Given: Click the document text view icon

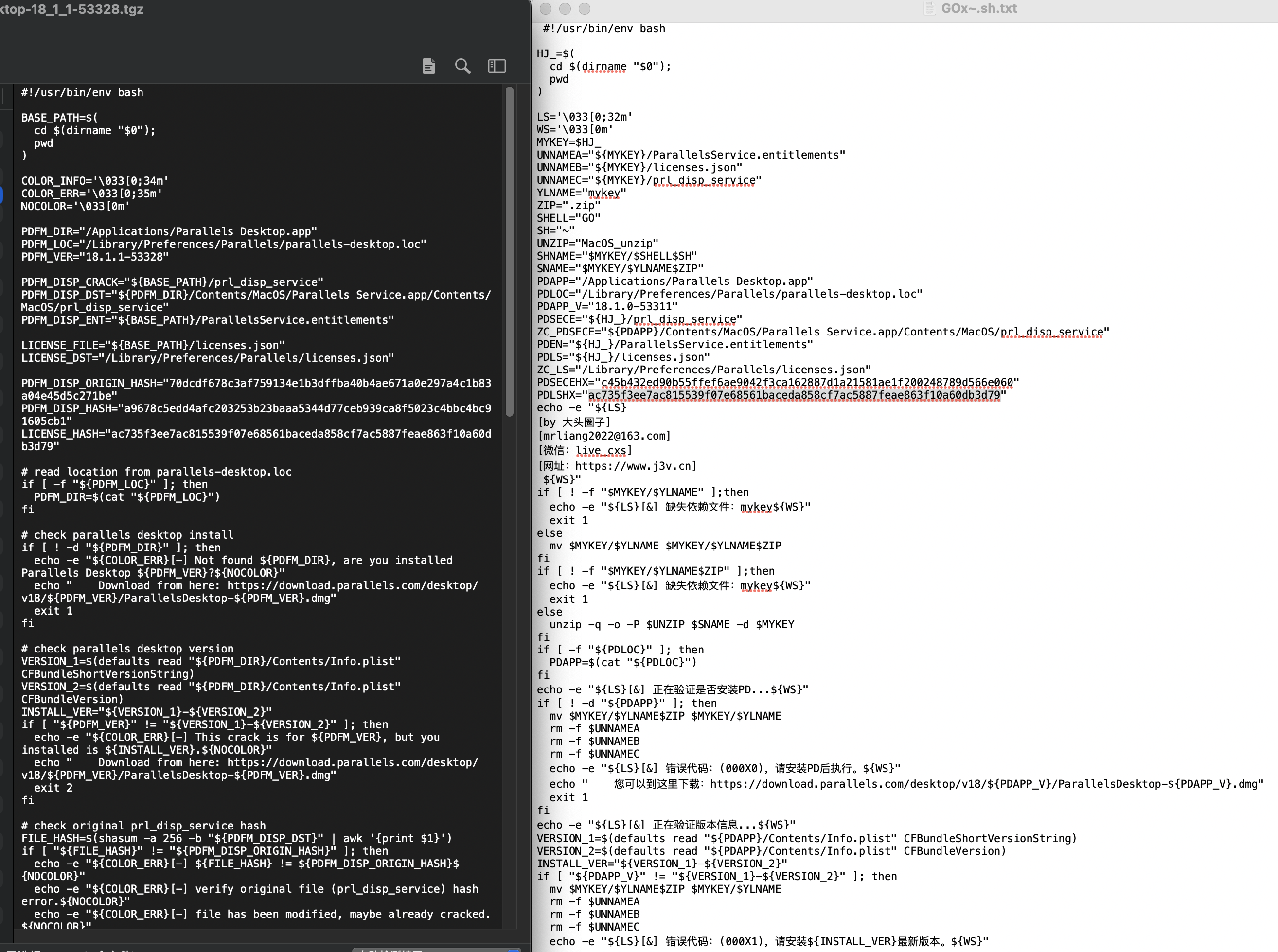Looking at the screenshot, I should click(x=428, y=66).
